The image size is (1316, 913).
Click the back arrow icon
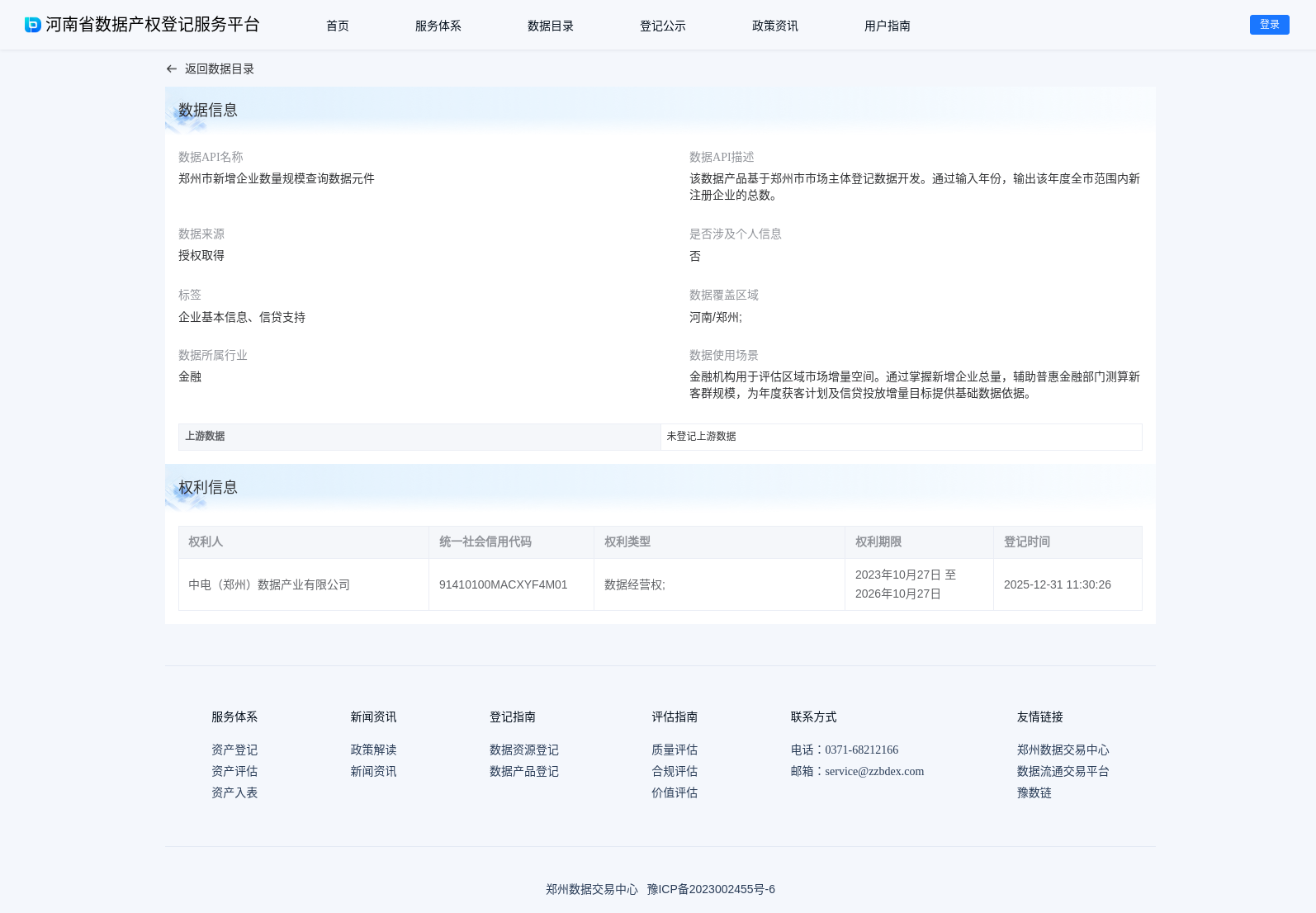(x=172, y=69)
